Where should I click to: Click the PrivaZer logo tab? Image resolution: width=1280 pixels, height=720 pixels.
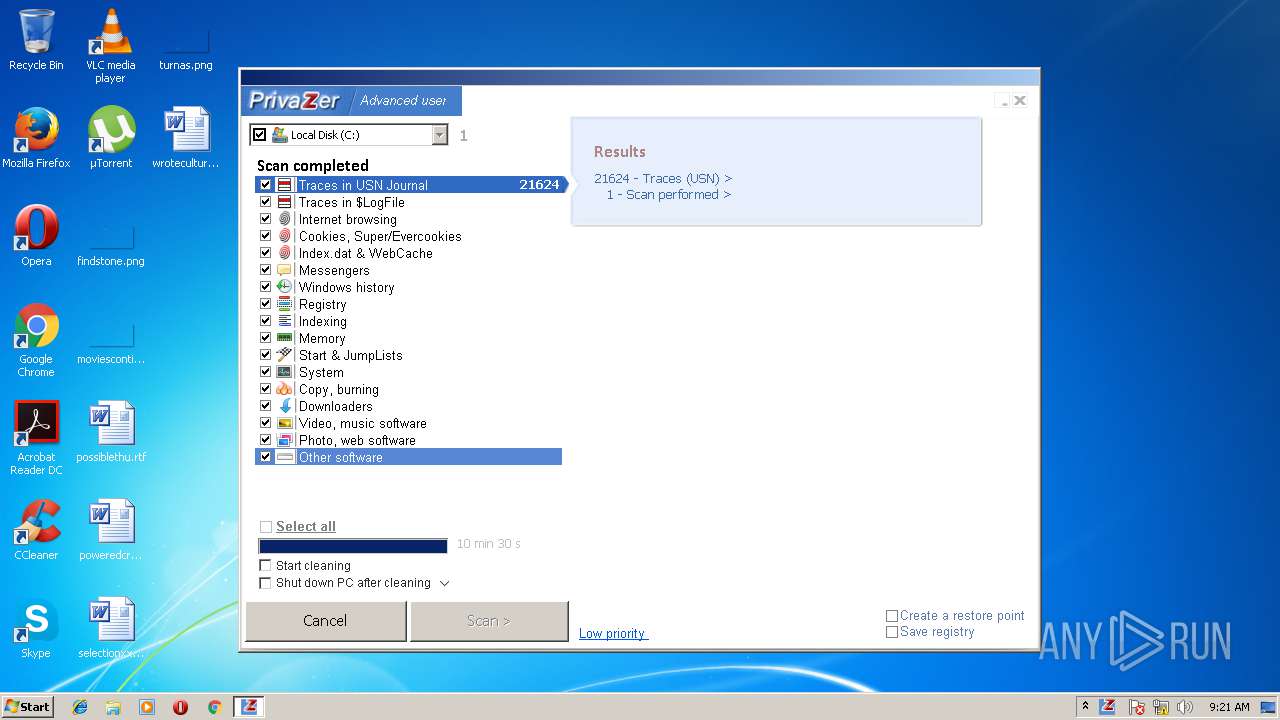[294, 101]
